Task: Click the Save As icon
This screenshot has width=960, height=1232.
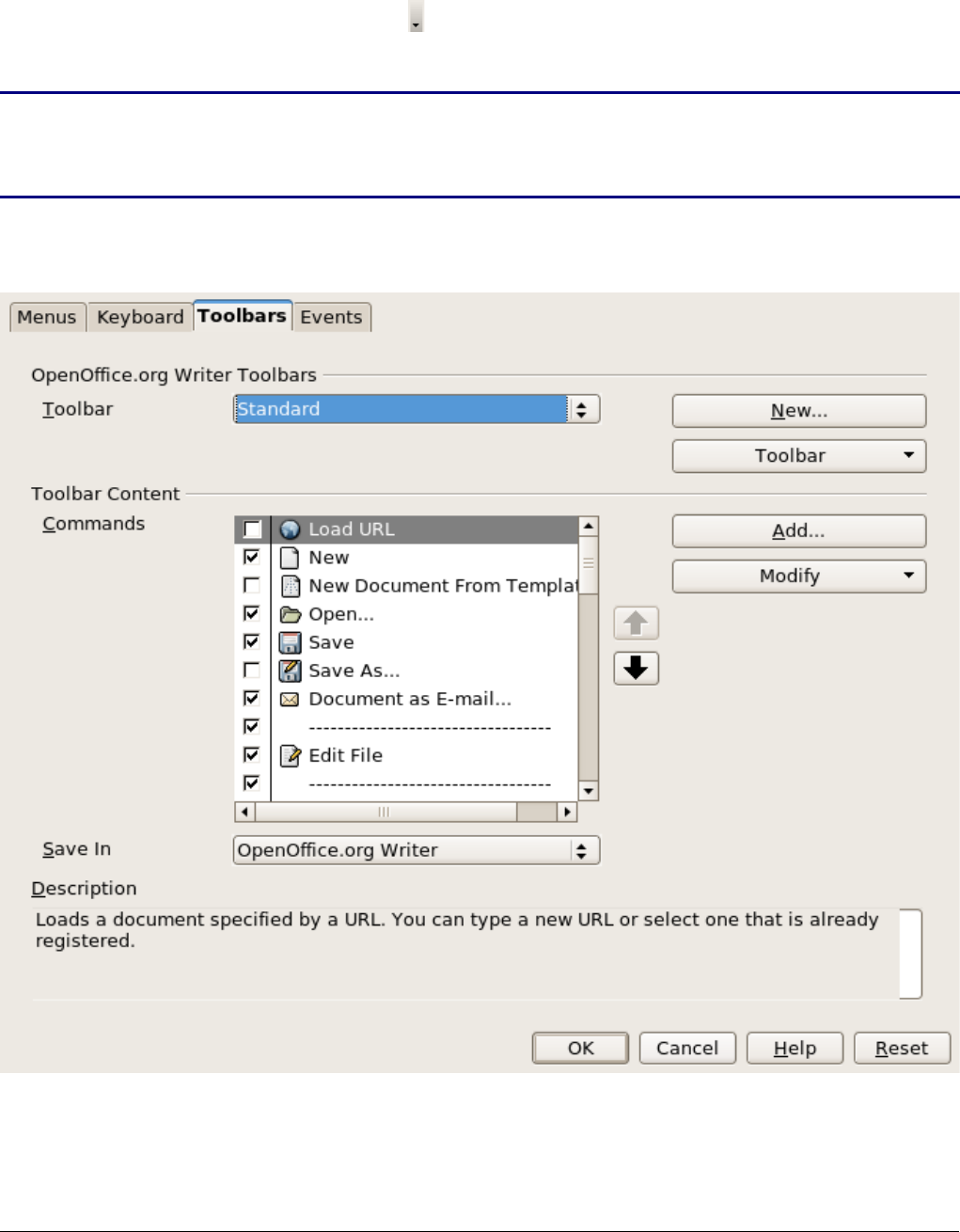Action: (x=290, y=671)
